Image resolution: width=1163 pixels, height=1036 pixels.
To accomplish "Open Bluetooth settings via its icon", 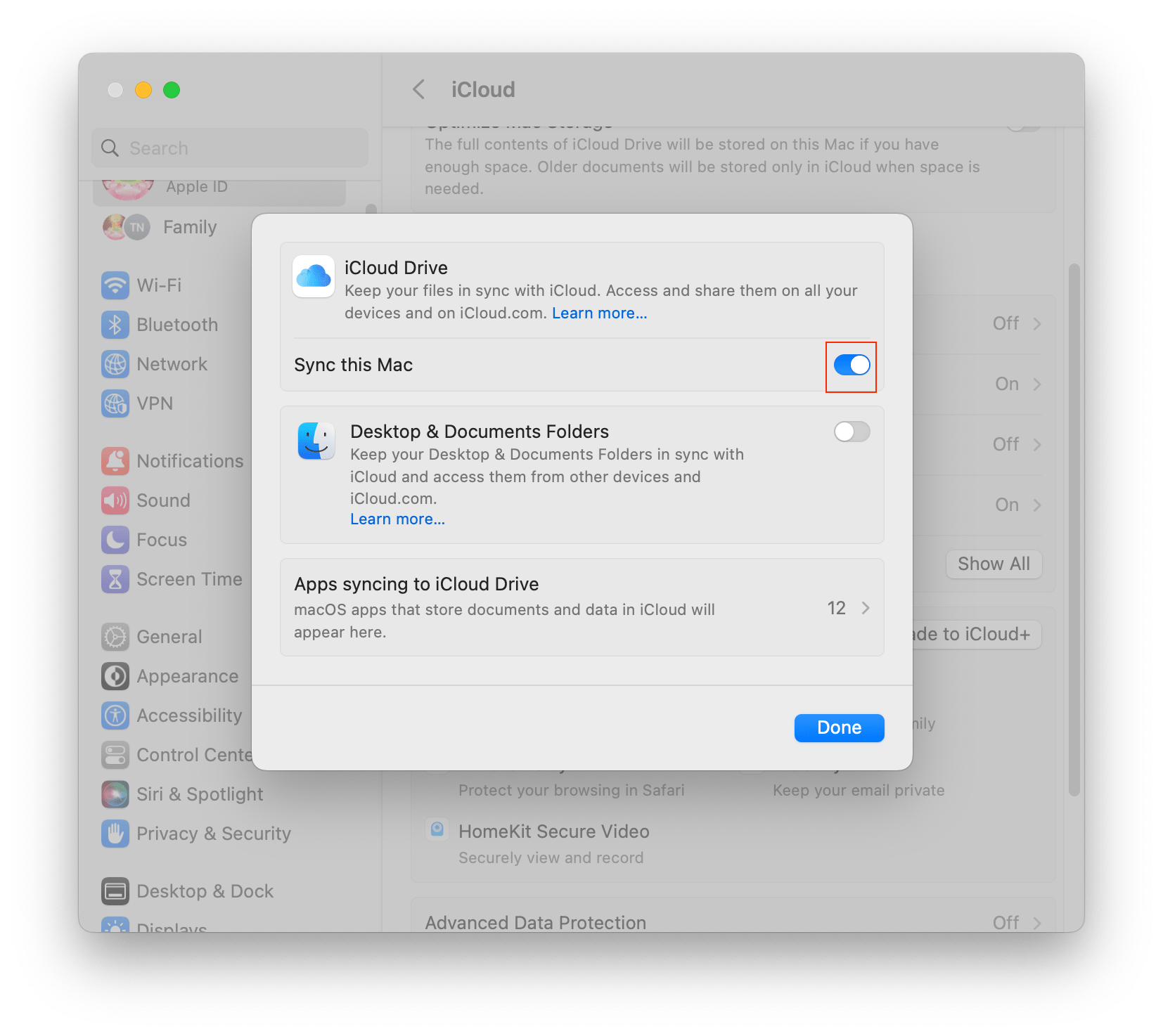I will pos(115,325).
